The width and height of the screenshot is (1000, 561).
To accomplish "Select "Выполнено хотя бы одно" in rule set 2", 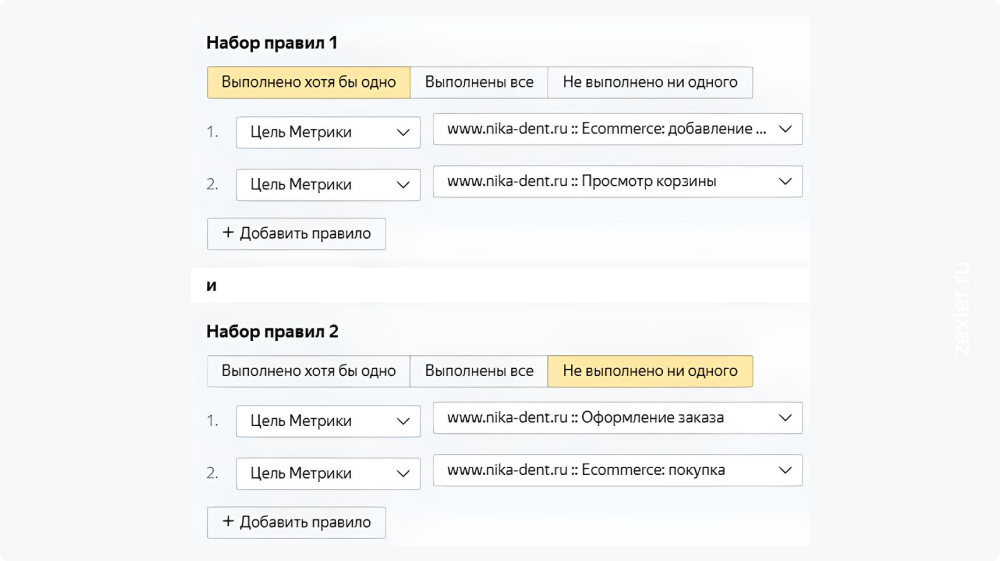I will point(308,371).
